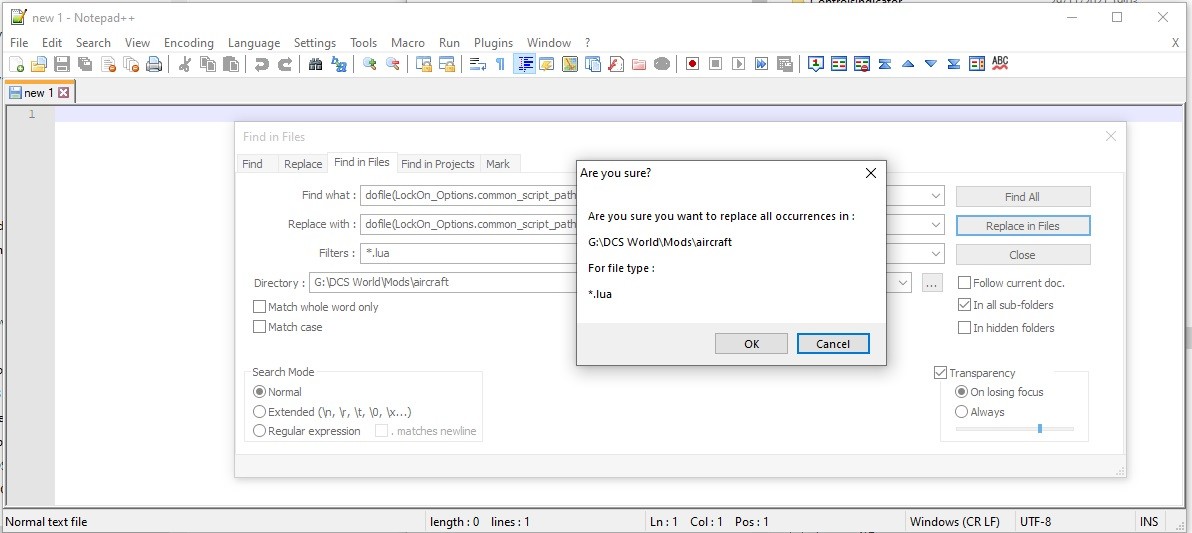
Task: Open the Encoding menu
Action: pos(189,43)
